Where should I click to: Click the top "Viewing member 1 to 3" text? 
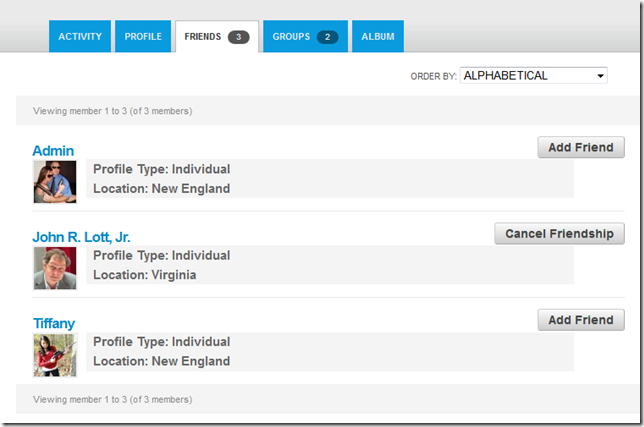pyautogui.click(x=113, y=111)
